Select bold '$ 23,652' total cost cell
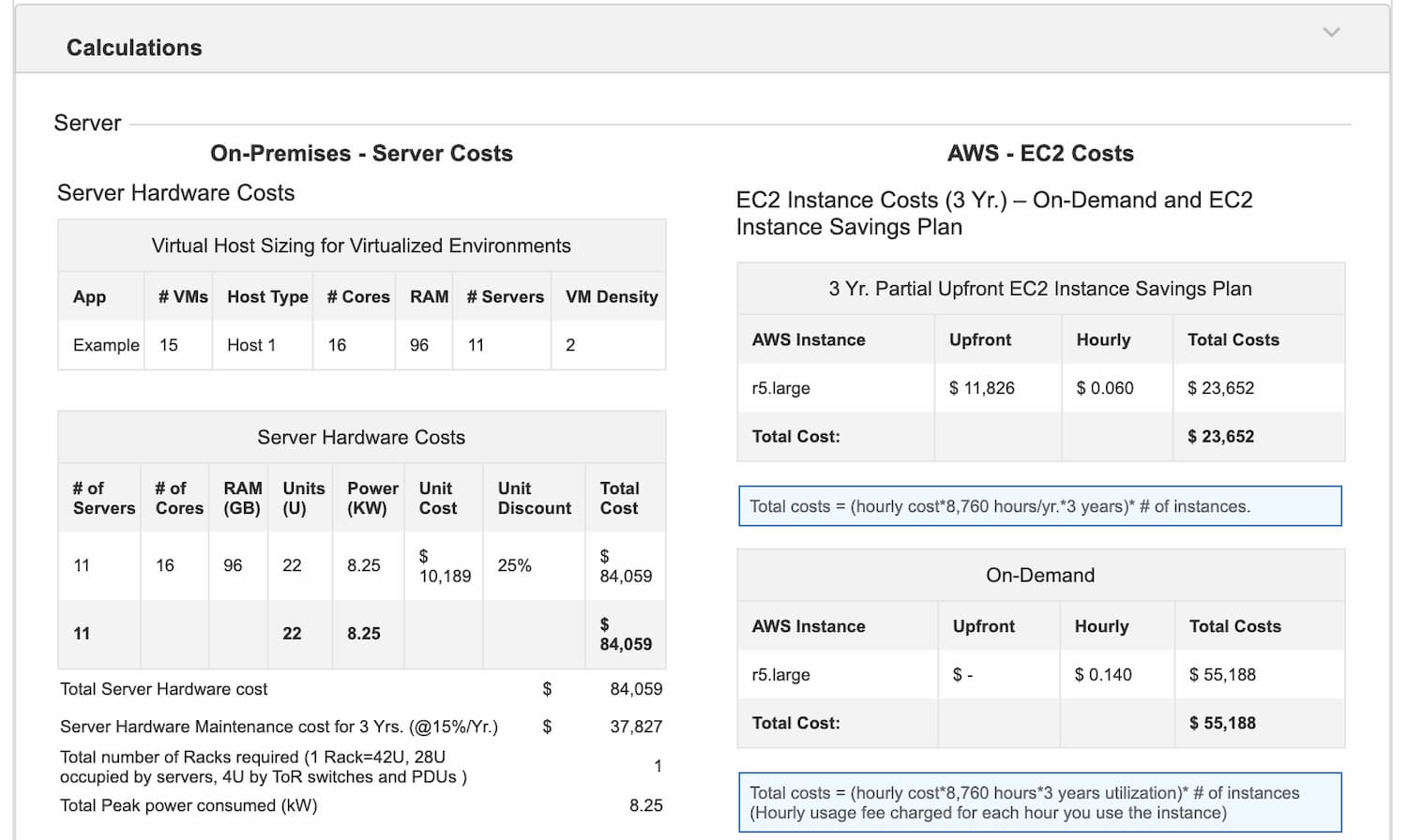This screenshot has width=1407, height=840. pyautogui.click(x=1220, y=436)
